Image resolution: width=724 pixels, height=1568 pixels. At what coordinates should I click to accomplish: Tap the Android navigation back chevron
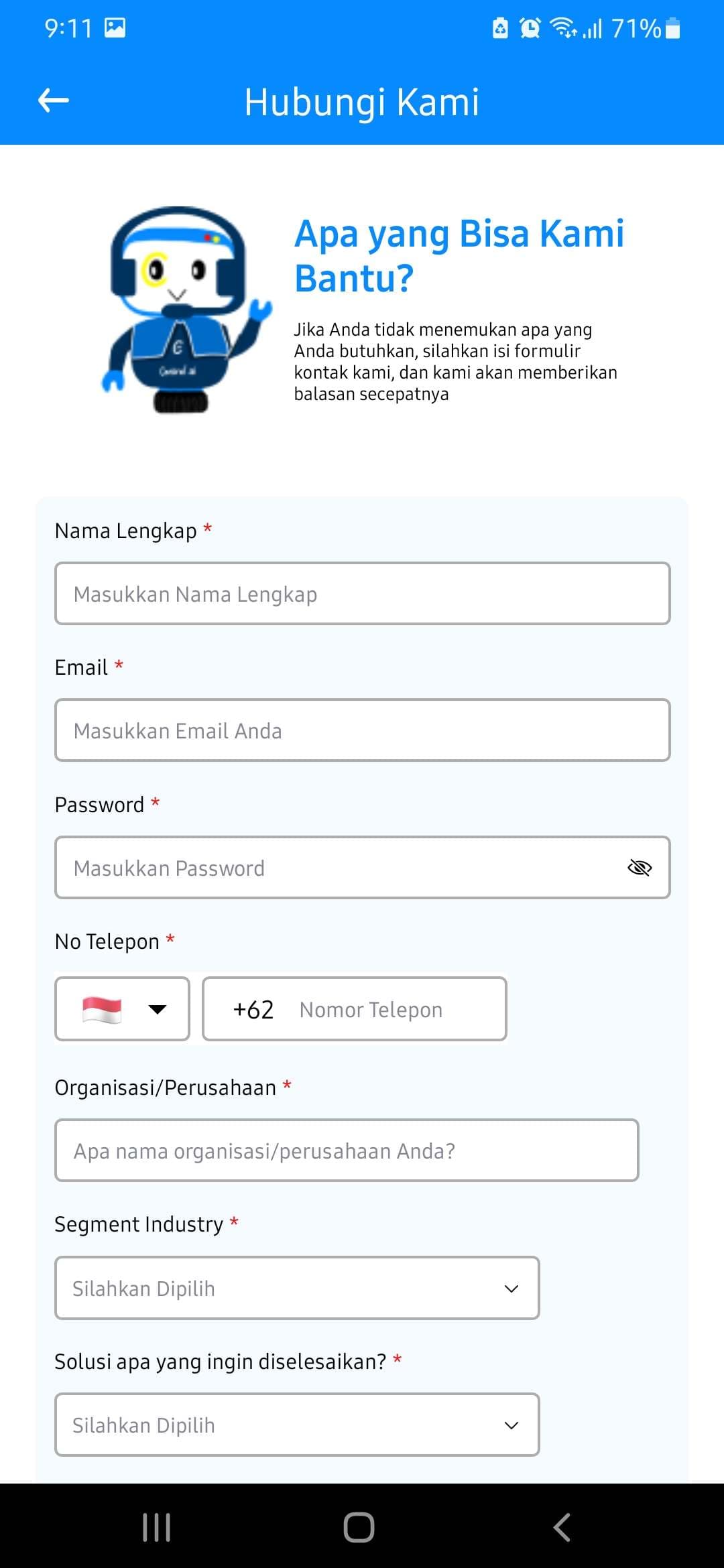click(x=562, y=1527)
